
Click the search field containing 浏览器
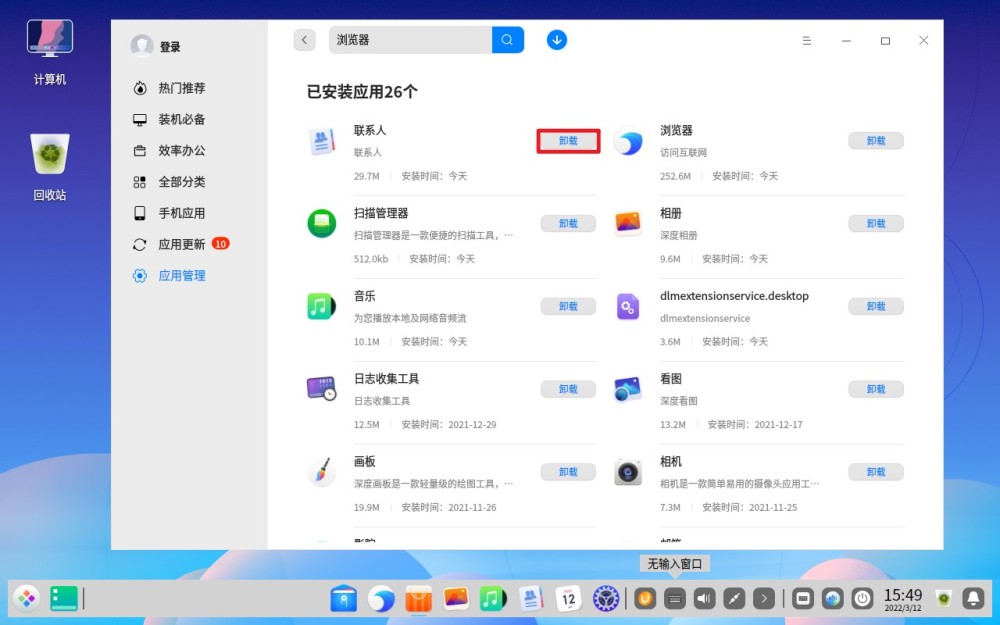point(411,40)
